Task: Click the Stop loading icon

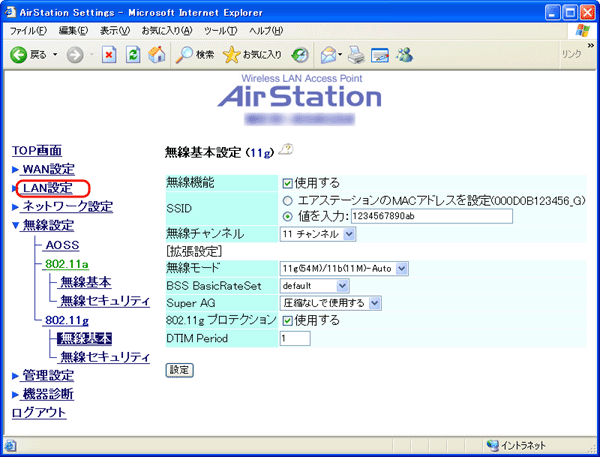Action: coord(109,55)
